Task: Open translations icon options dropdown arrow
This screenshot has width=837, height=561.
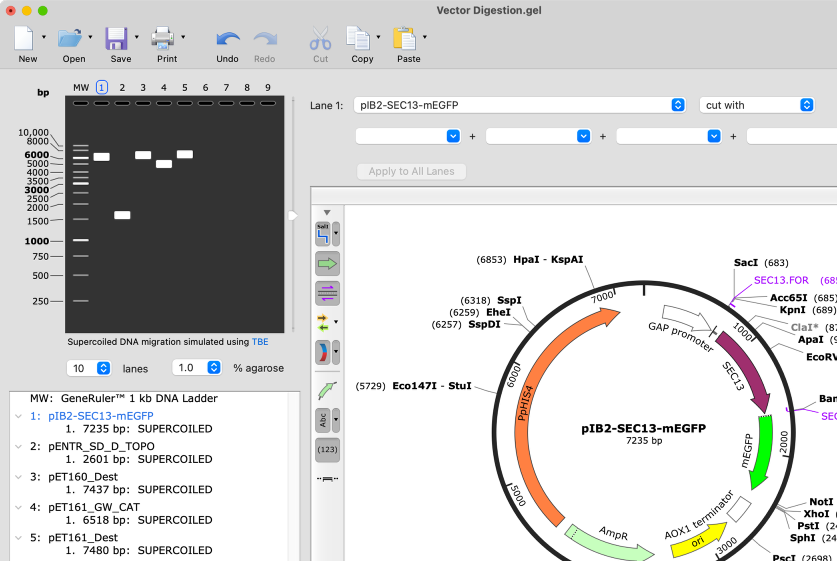Action: [336, 322]
